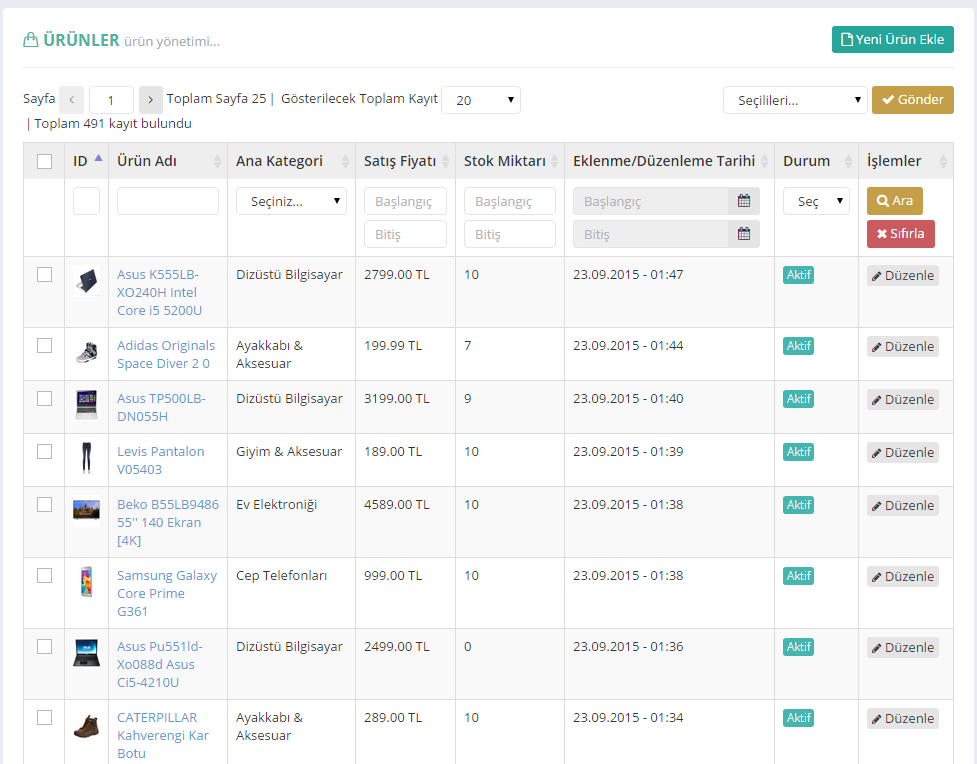This screenshot has height=764, width=977.
Task: Toggle the select-all checkbox in table header
Action: click(x=44, y=162)
